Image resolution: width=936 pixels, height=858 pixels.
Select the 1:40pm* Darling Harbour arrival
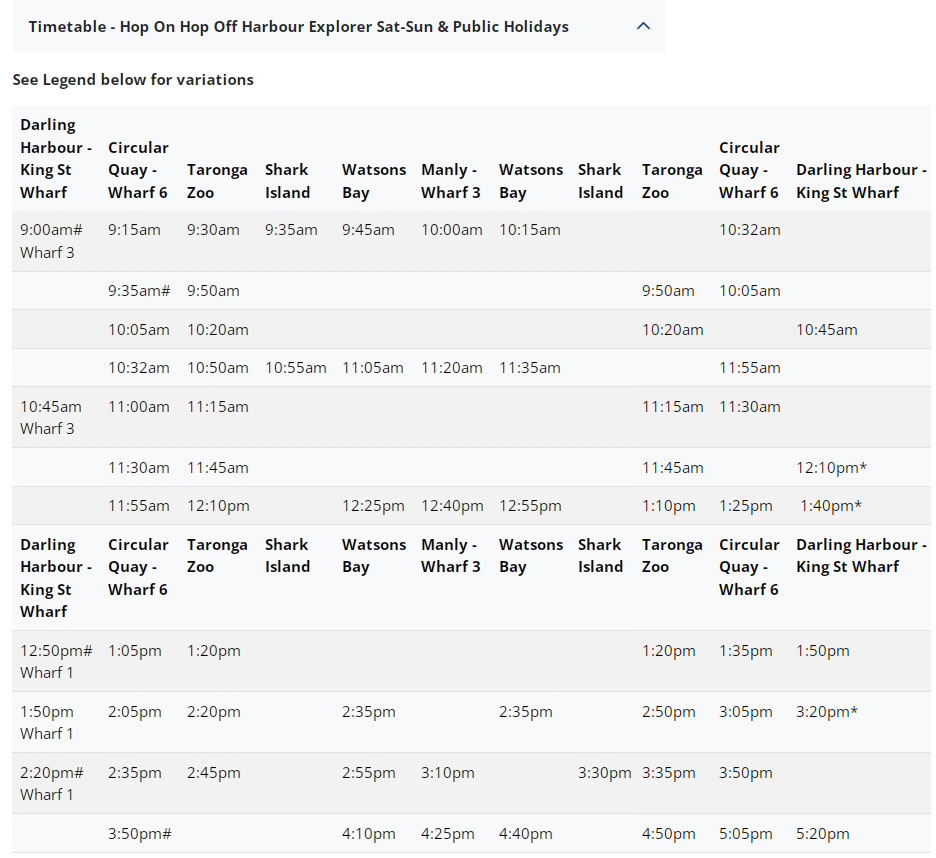(831, 506)
